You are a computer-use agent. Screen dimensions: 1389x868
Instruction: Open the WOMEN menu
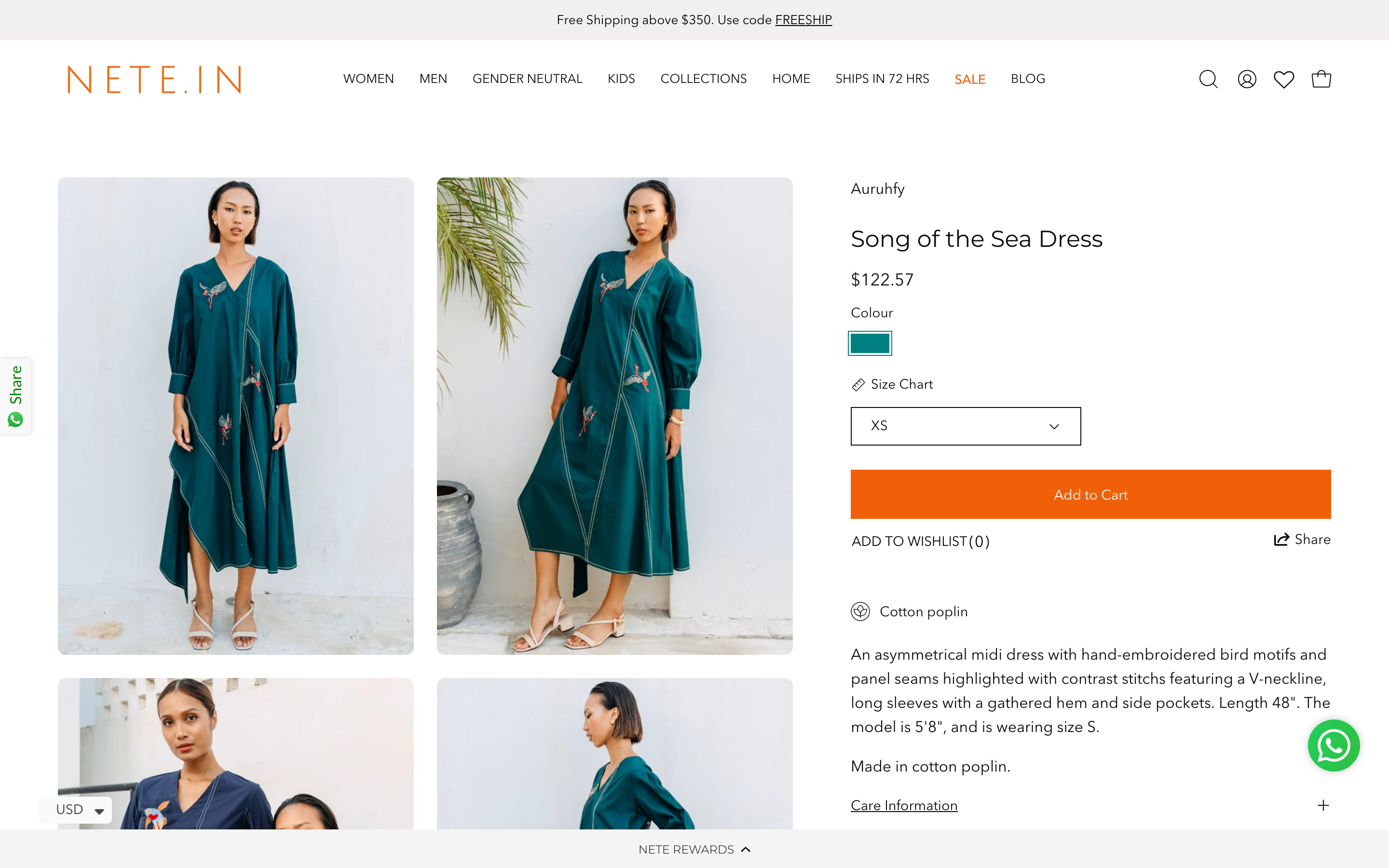coord(368,79)
